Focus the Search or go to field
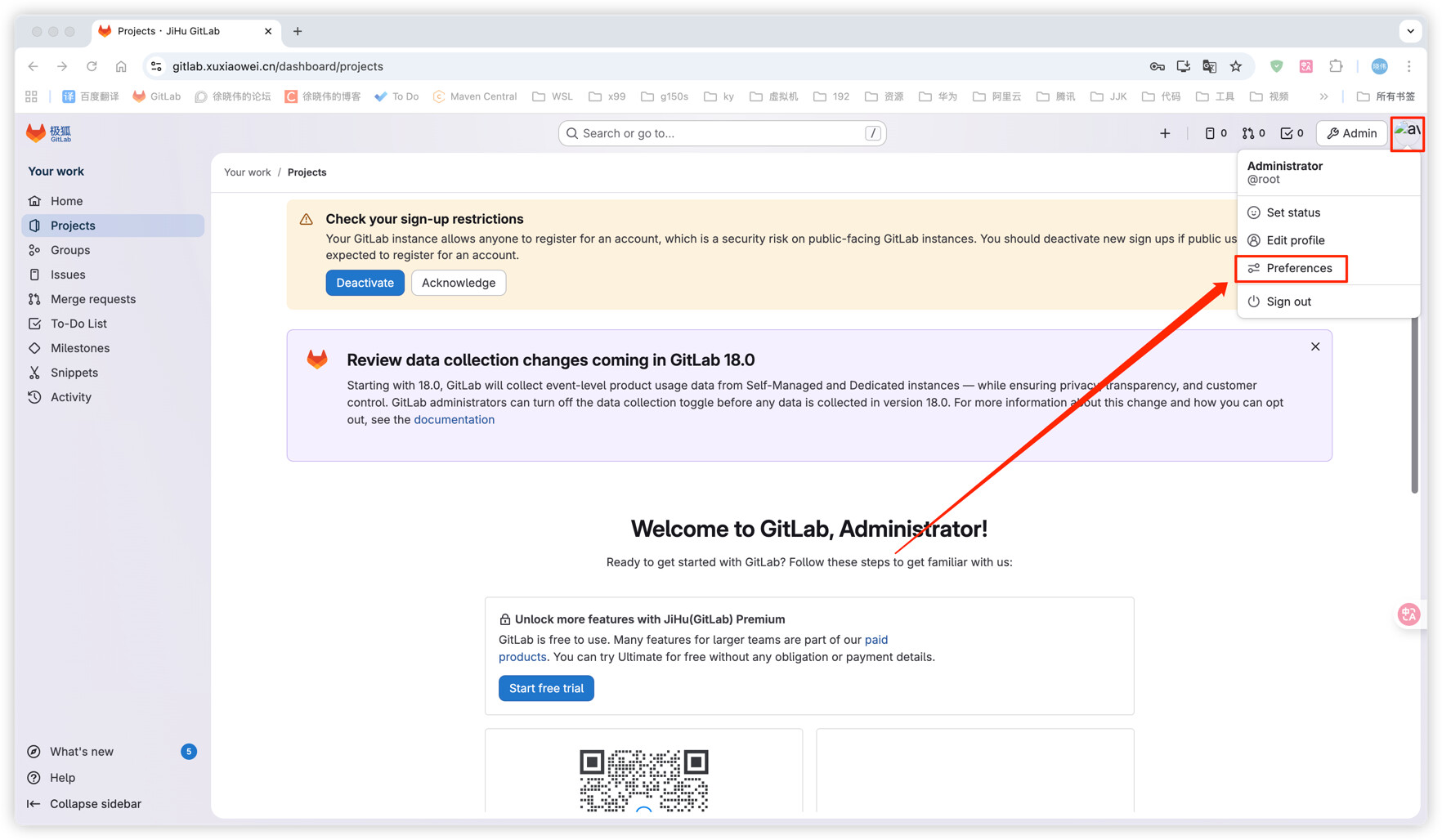 (x=719, y=133)
